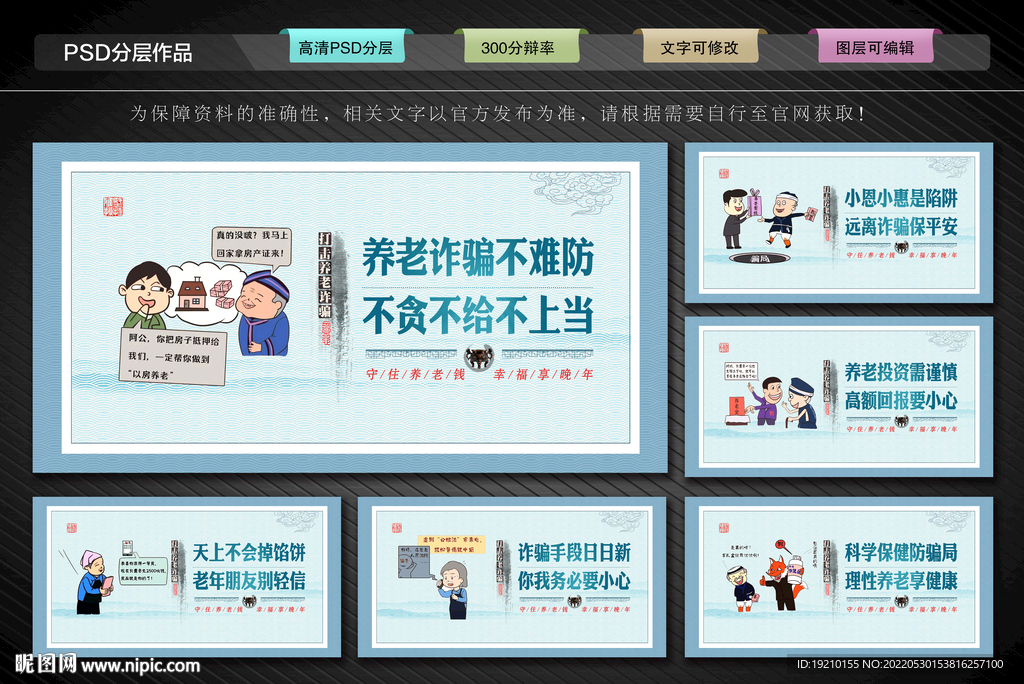This screenshot has width=1024, height=684.
Task: Click the PSD分层作品 title text
Action: pos(128,52)
